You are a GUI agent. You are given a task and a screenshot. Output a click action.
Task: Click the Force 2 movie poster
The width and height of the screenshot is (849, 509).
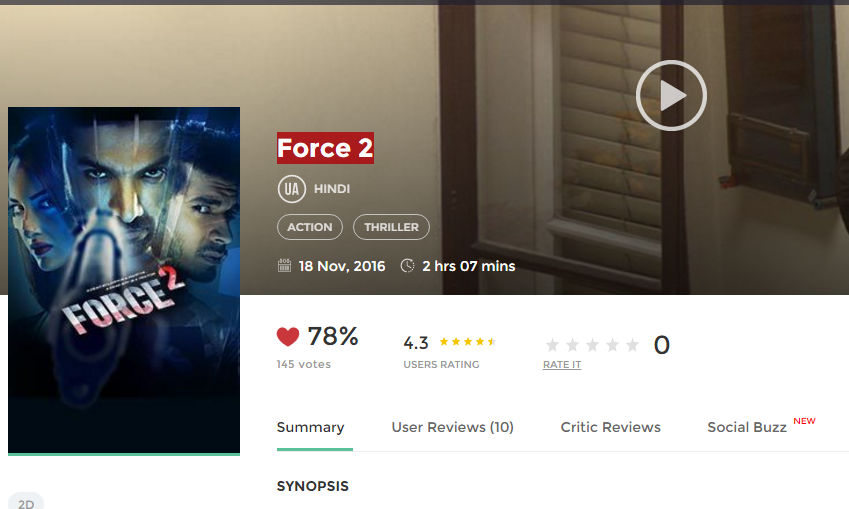point(124,280)
